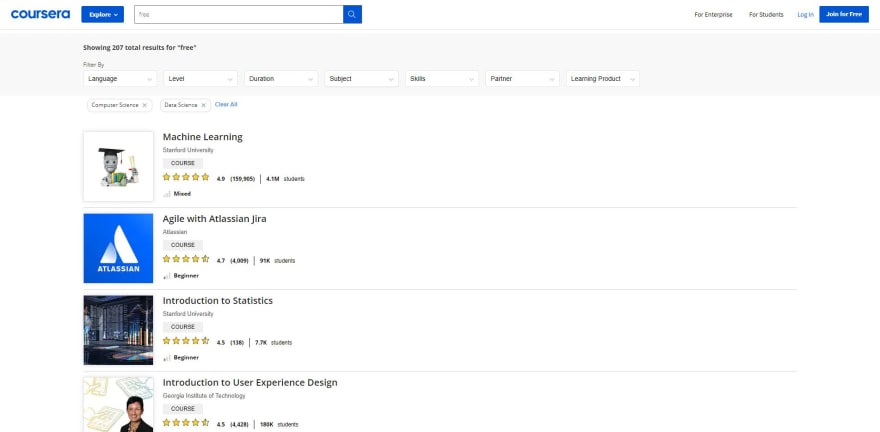Click the Log In link
This screenshot has width=880, height=432.
(x=805, y=15)
